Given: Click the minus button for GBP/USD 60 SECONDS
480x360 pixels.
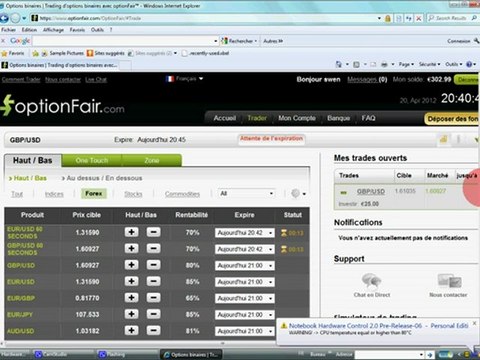Looking at the screenshot, I should pyautogui.click(x=153, y=248).
